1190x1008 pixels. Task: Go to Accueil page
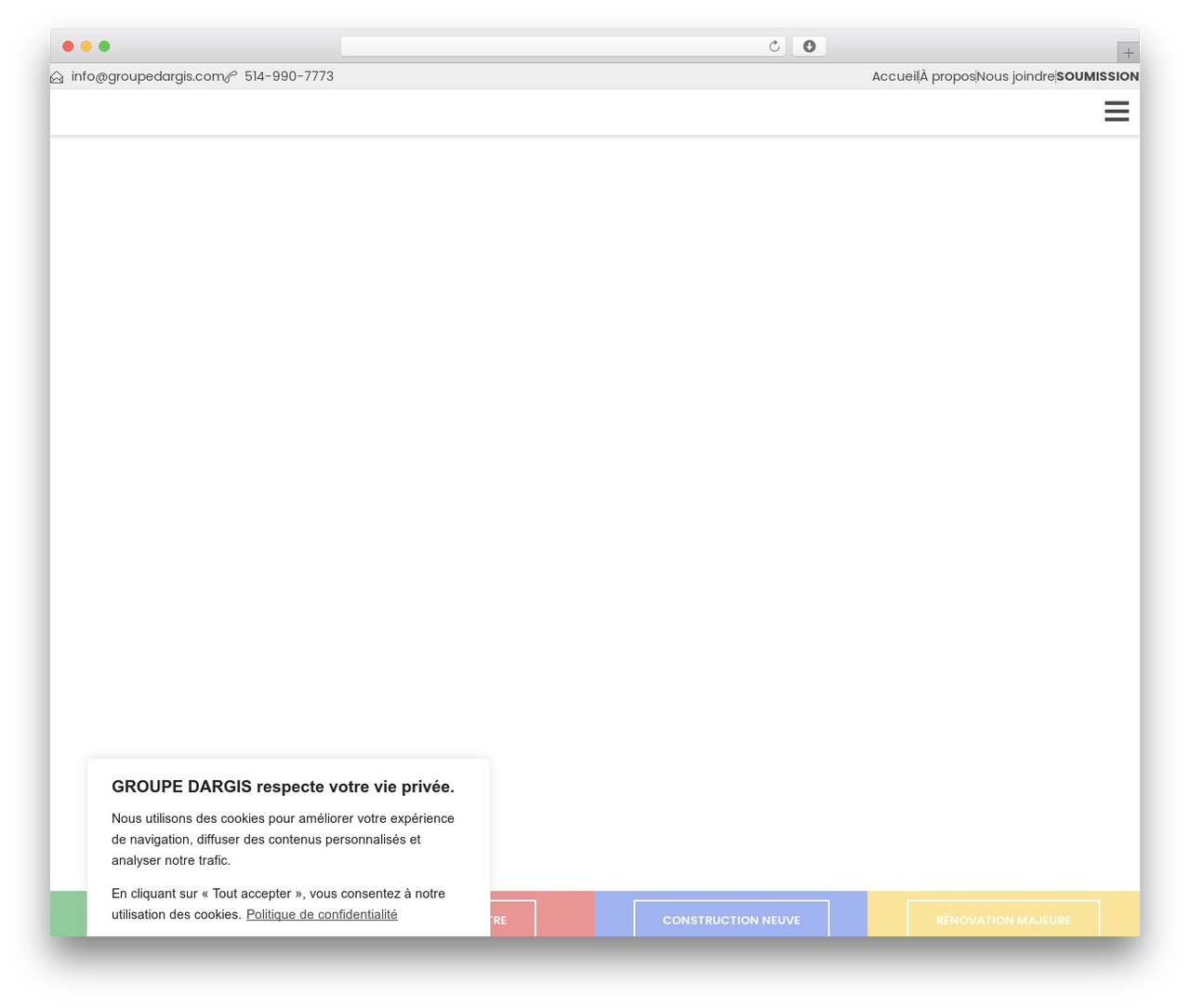point(894,76)
